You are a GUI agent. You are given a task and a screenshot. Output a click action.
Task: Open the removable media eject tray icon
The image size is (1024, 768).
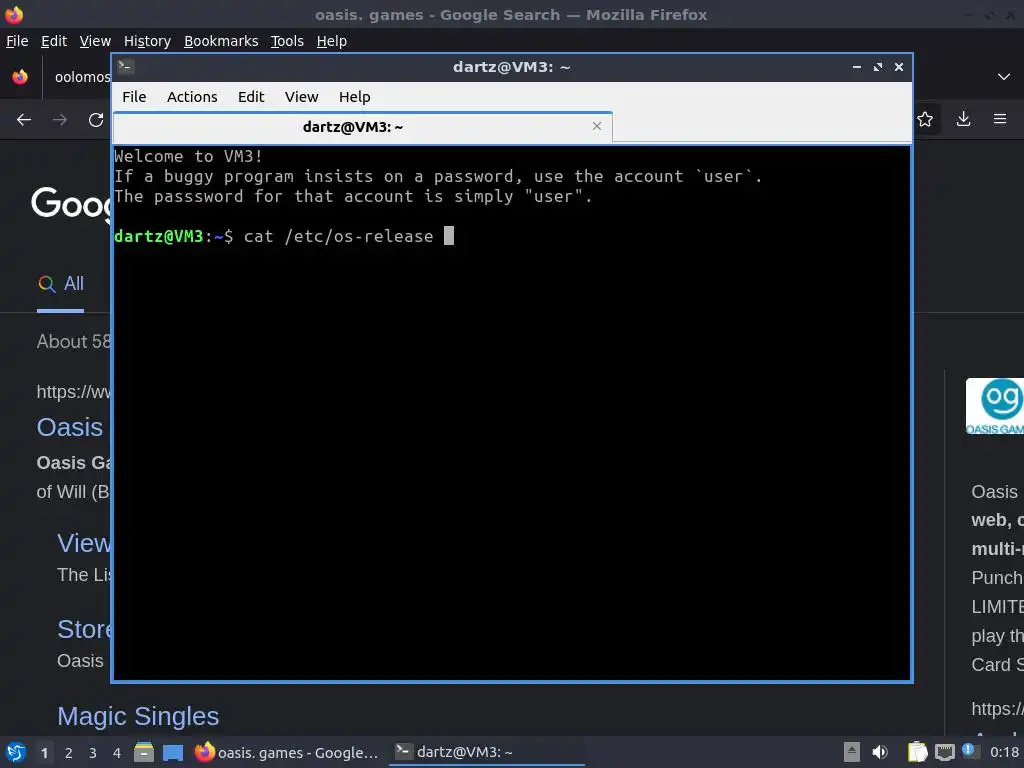[x=852, y=752]
